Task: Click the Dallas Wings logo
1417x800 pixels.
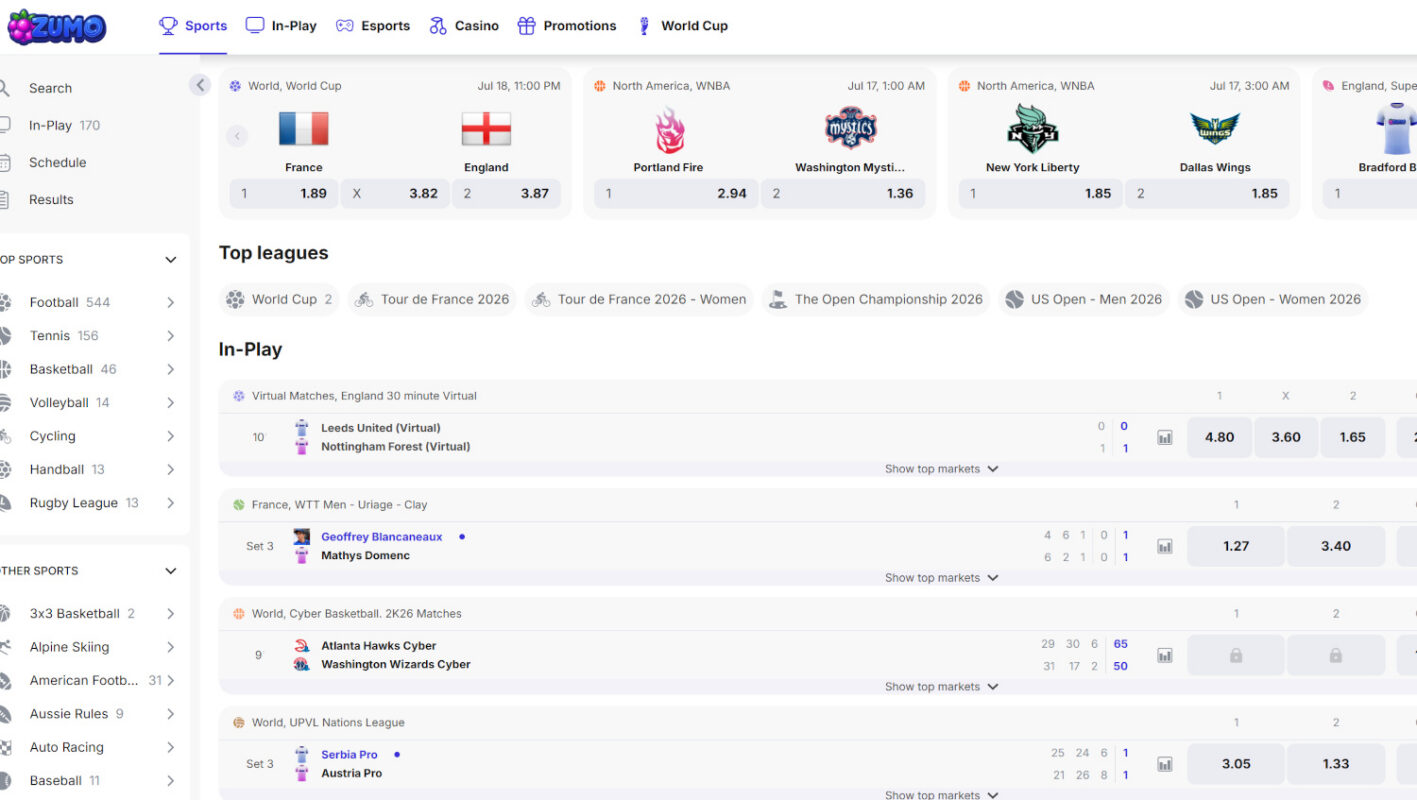Action: [x=1215, y=128]
